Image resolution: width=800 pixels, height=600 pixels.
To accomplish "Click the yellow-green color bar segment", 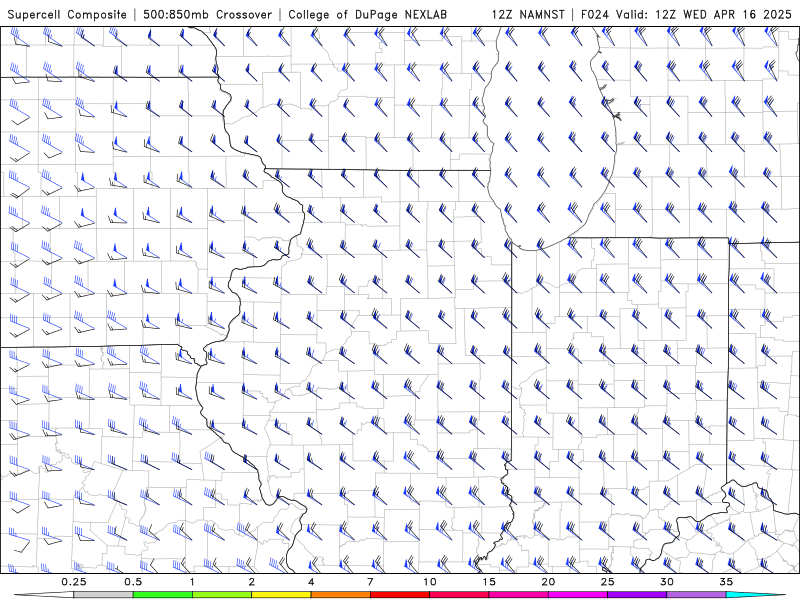I will click(222, 595).
